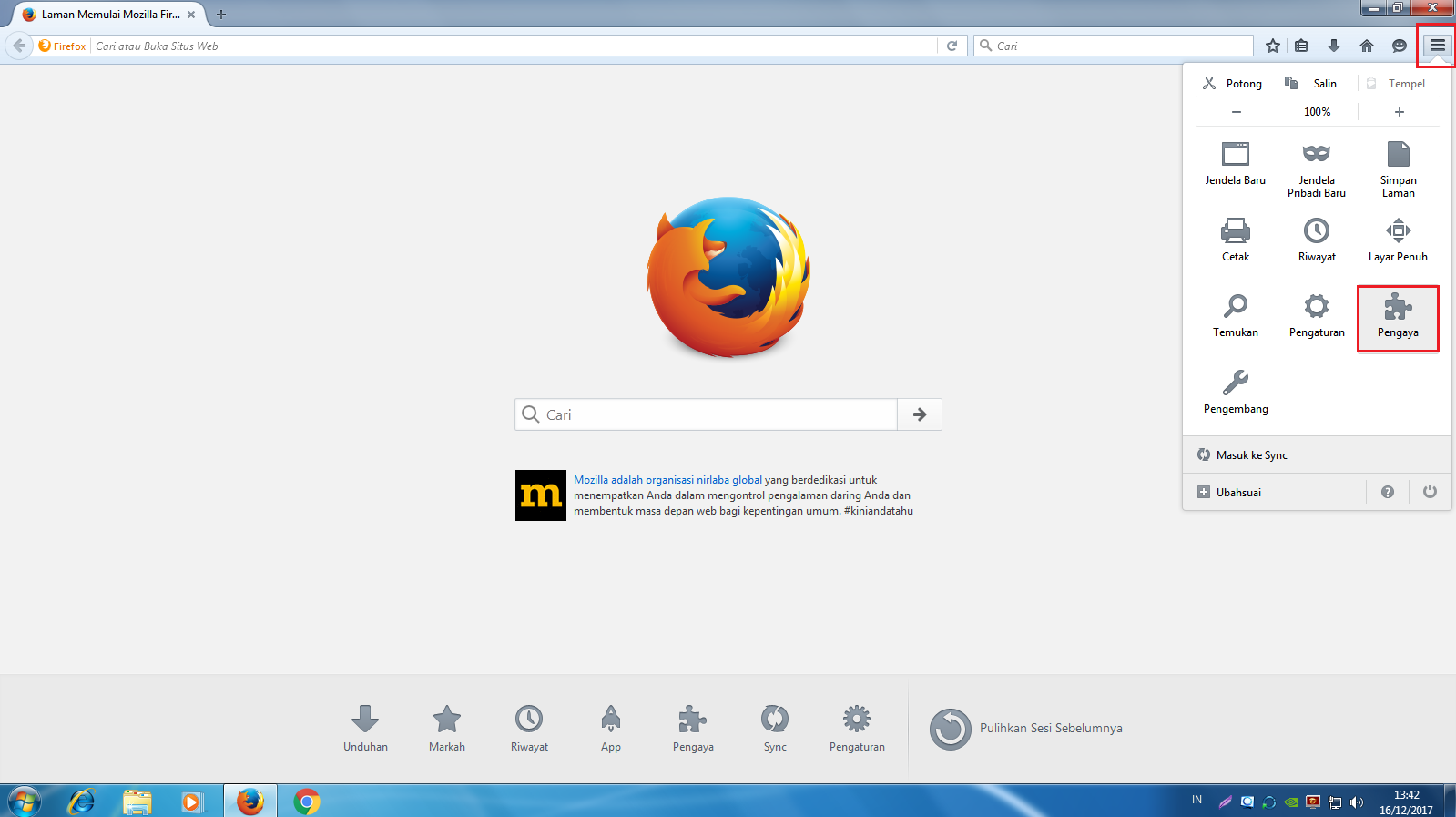Click IN language indicator in tray

point(1196,800)
